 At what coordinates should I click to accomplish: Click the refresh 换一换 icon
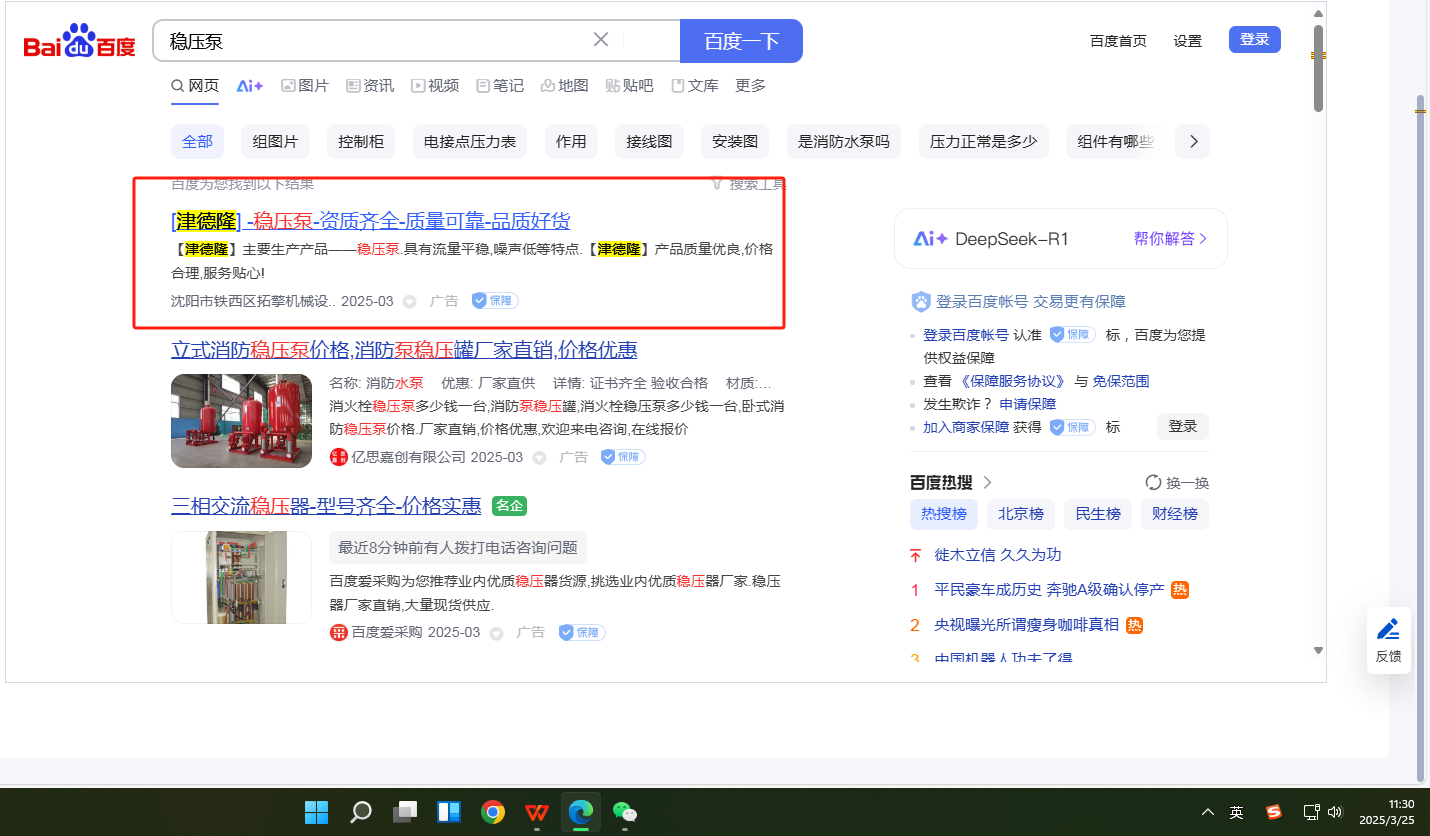1153,482
